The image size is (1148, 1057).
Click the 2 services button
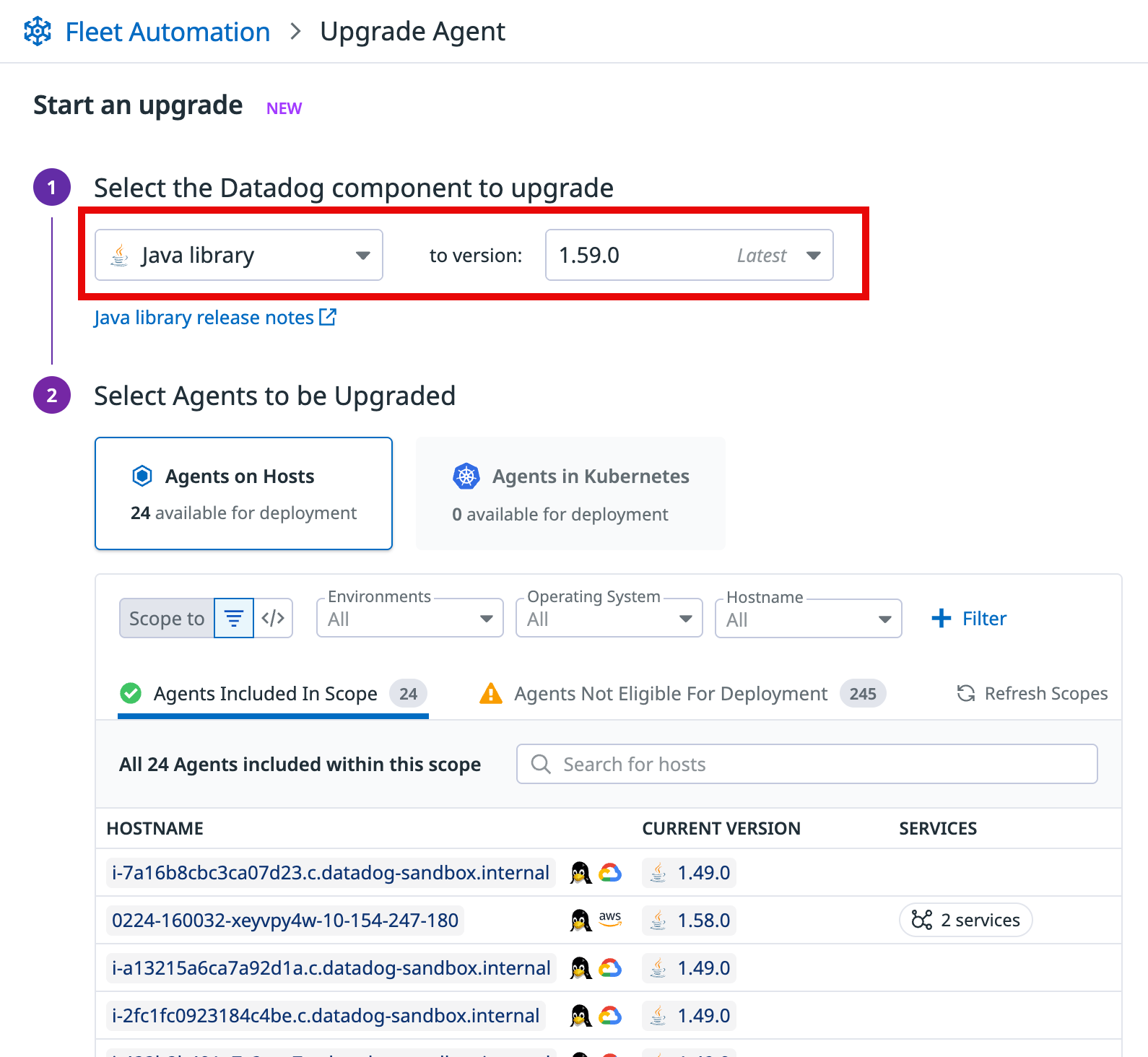965,920
